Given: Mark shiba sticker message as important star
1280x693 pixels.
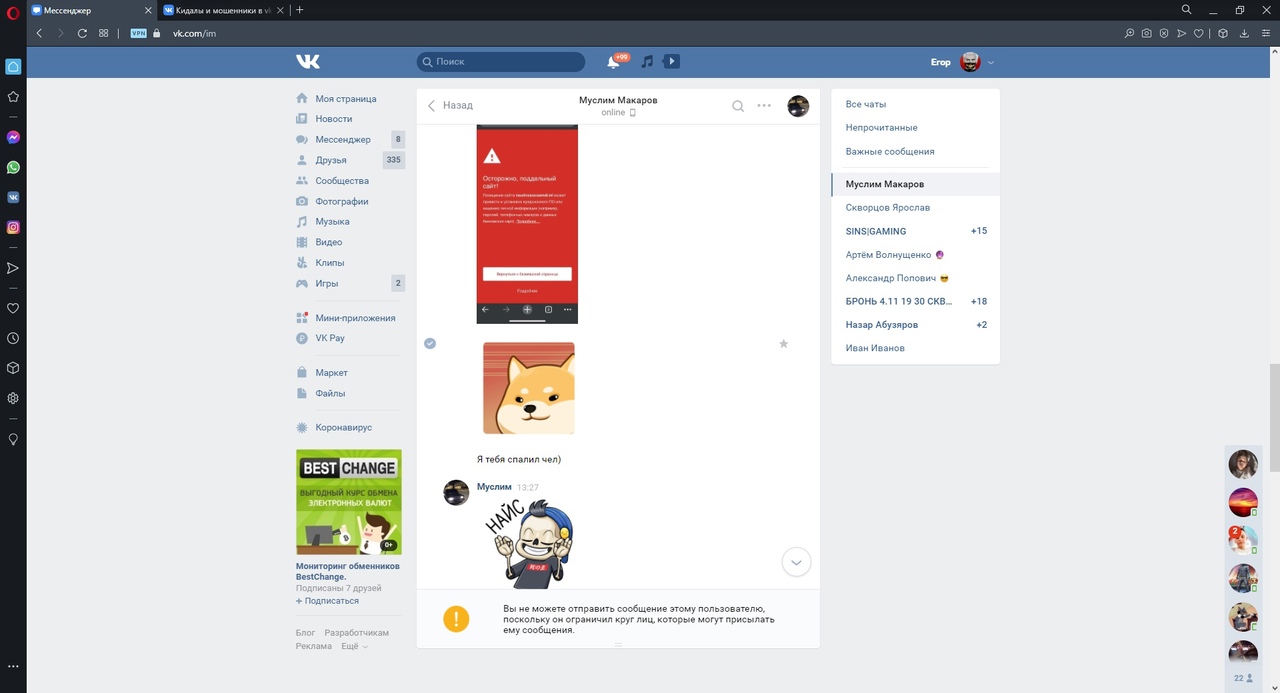Looking at the screenshot, I should click(783, 344).
